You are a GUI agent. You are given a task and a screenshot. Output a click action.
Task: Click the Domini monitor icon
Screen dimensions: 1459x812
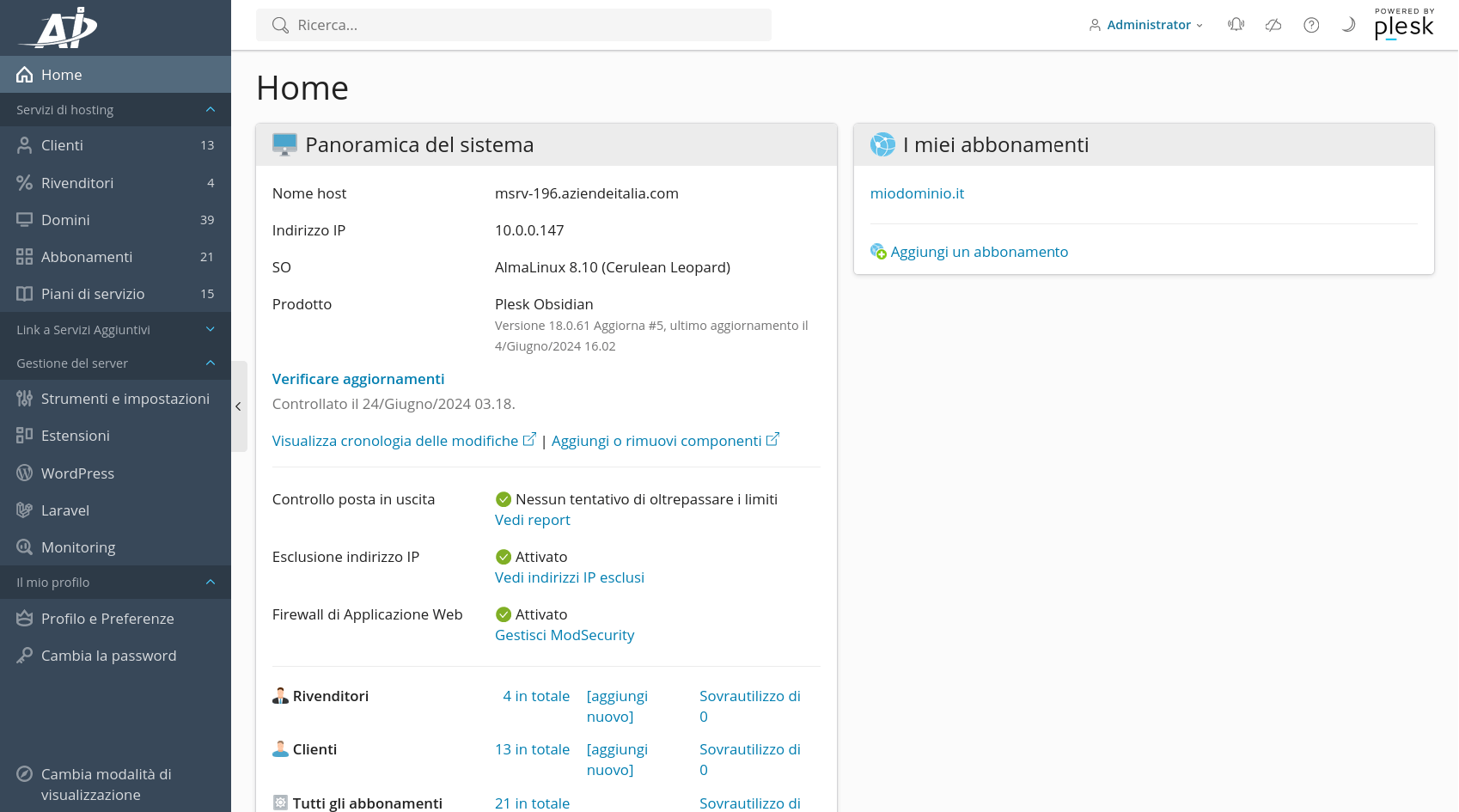coord(24,220)
